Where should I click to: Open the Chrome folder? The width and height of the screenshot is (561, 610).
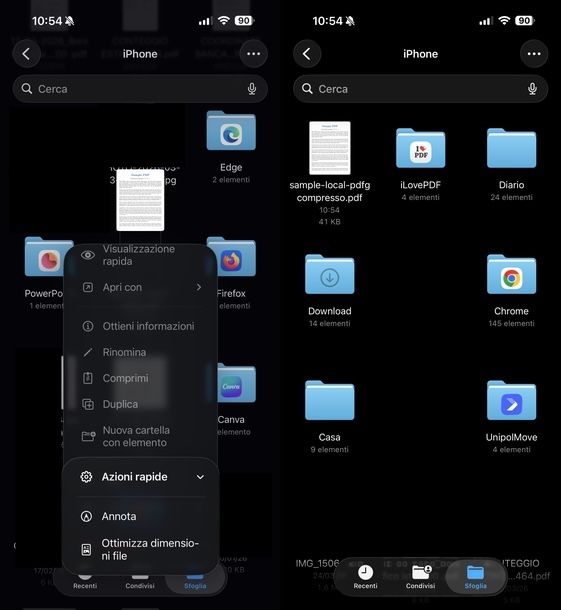[512, 274]
